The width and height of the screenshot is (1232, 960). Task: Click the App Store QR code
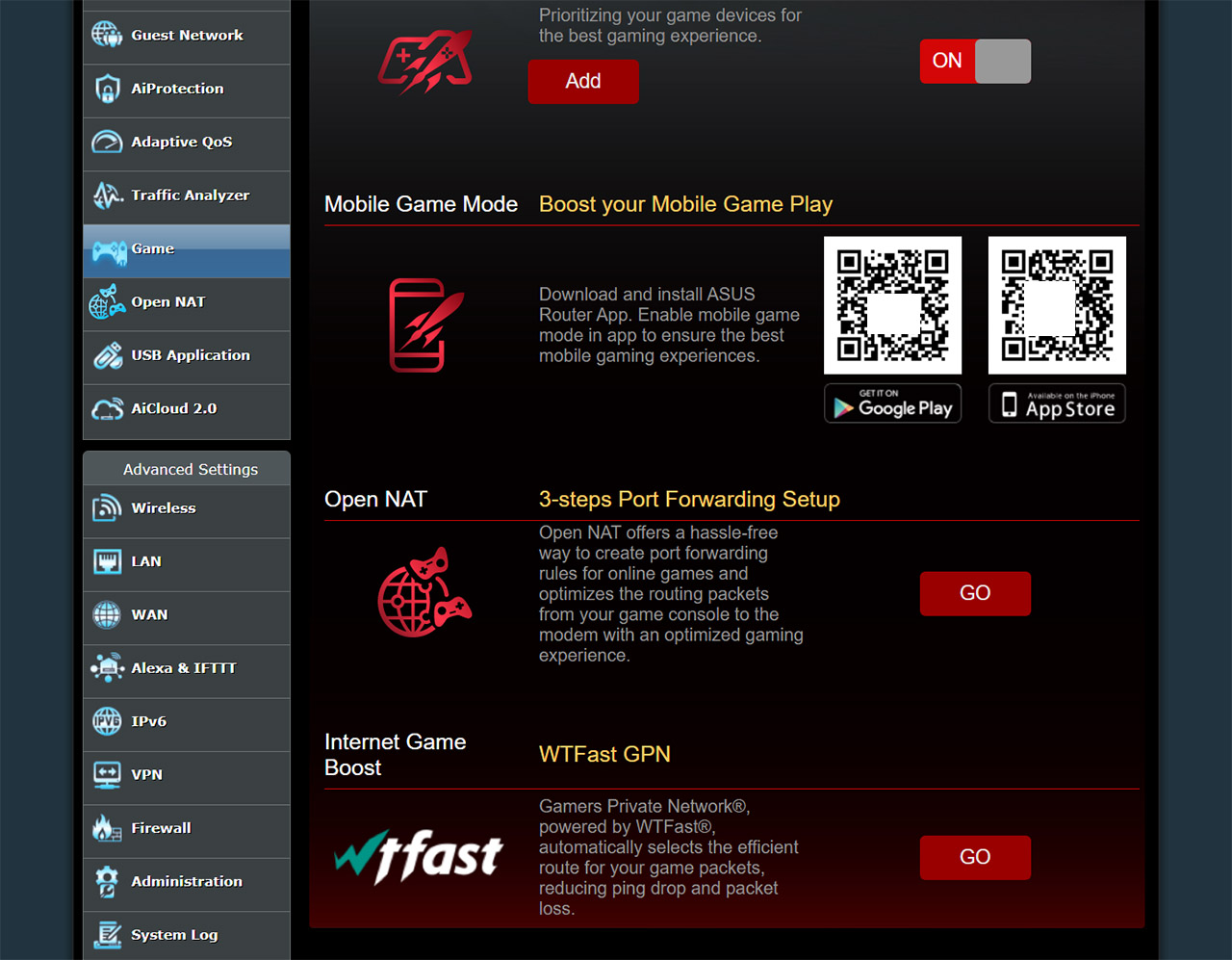tap(1057, 305)
